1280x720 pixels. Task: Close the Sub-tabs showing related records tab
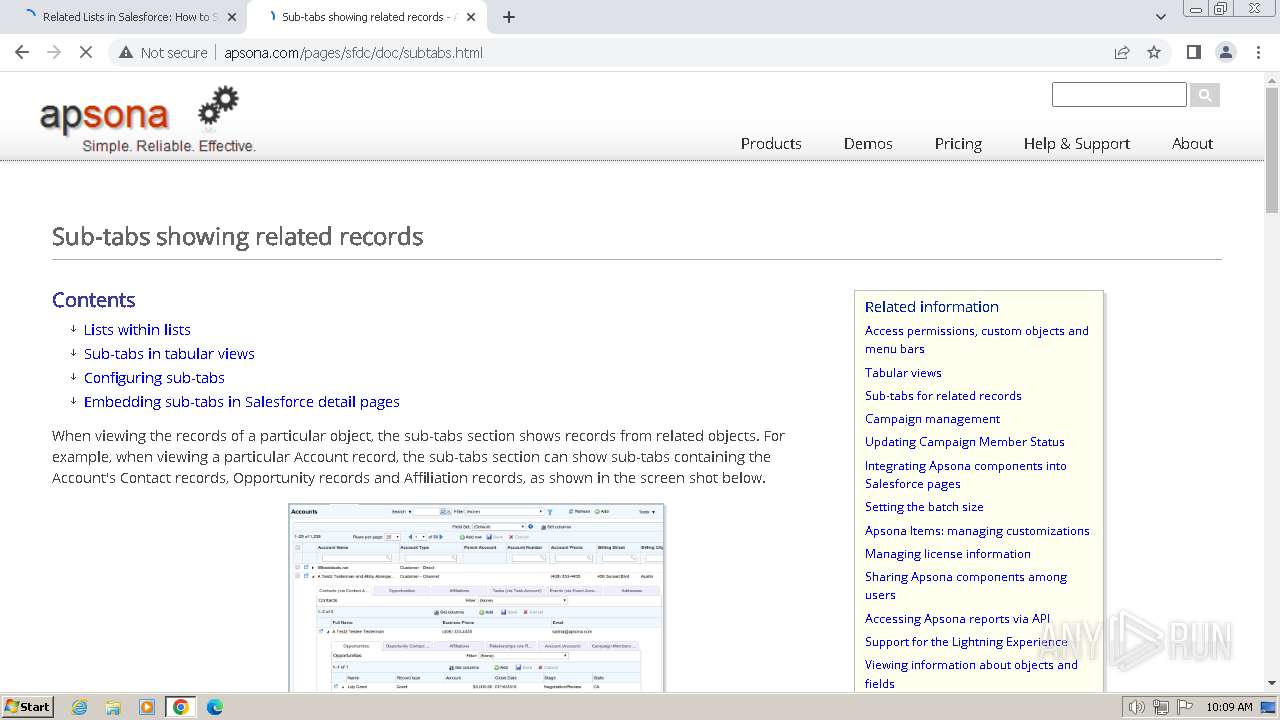[471, 17]
